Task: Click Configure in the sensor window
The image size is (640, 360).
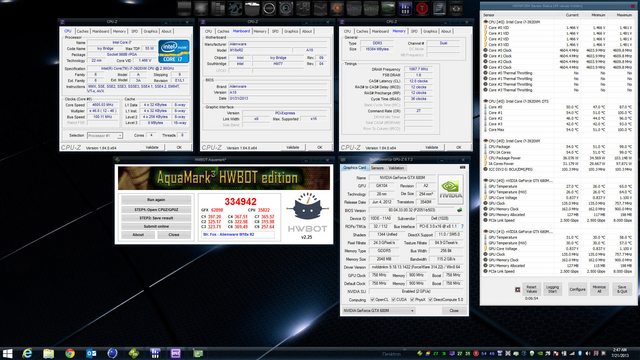Action: pyautogui.click(x=578, y=289)
